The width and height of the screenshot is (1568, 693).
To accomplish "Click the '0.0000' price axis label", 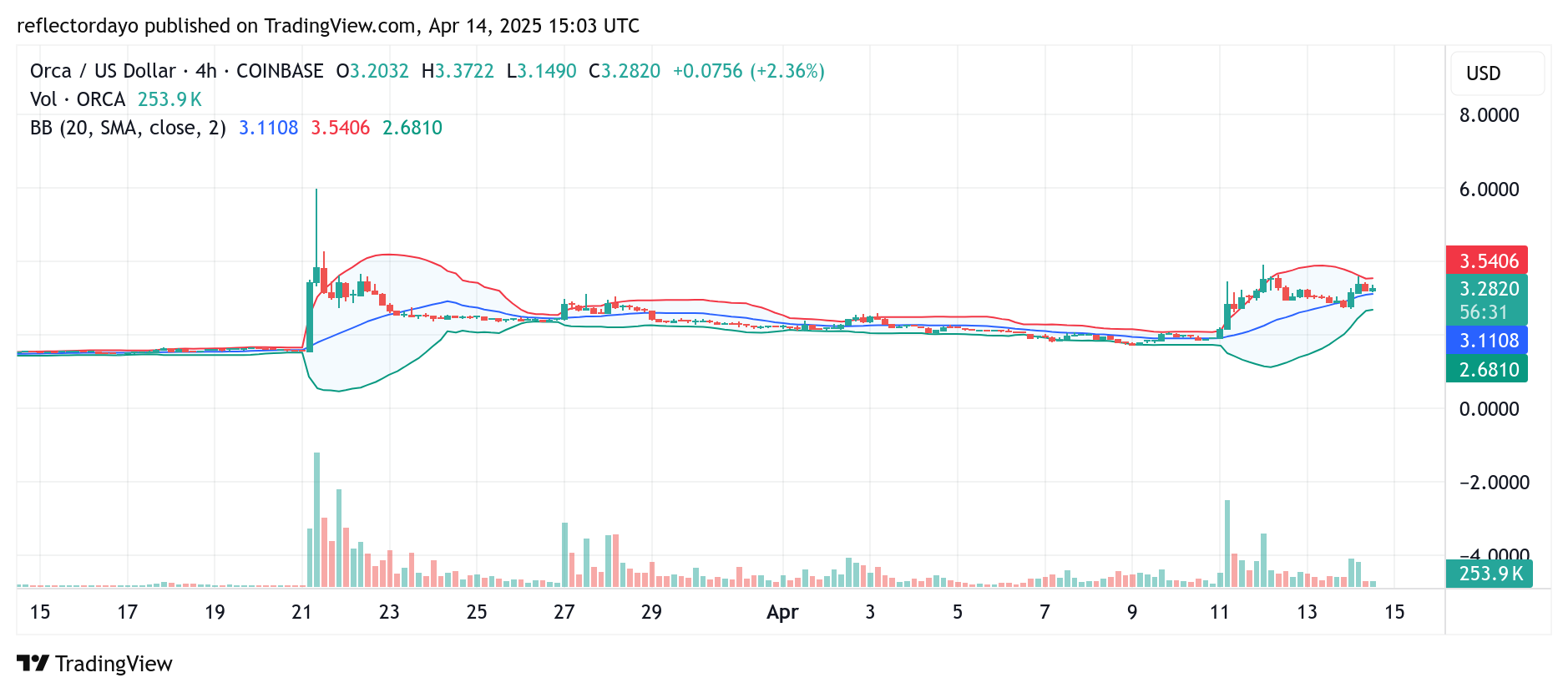I will [x=1489, y=409].
